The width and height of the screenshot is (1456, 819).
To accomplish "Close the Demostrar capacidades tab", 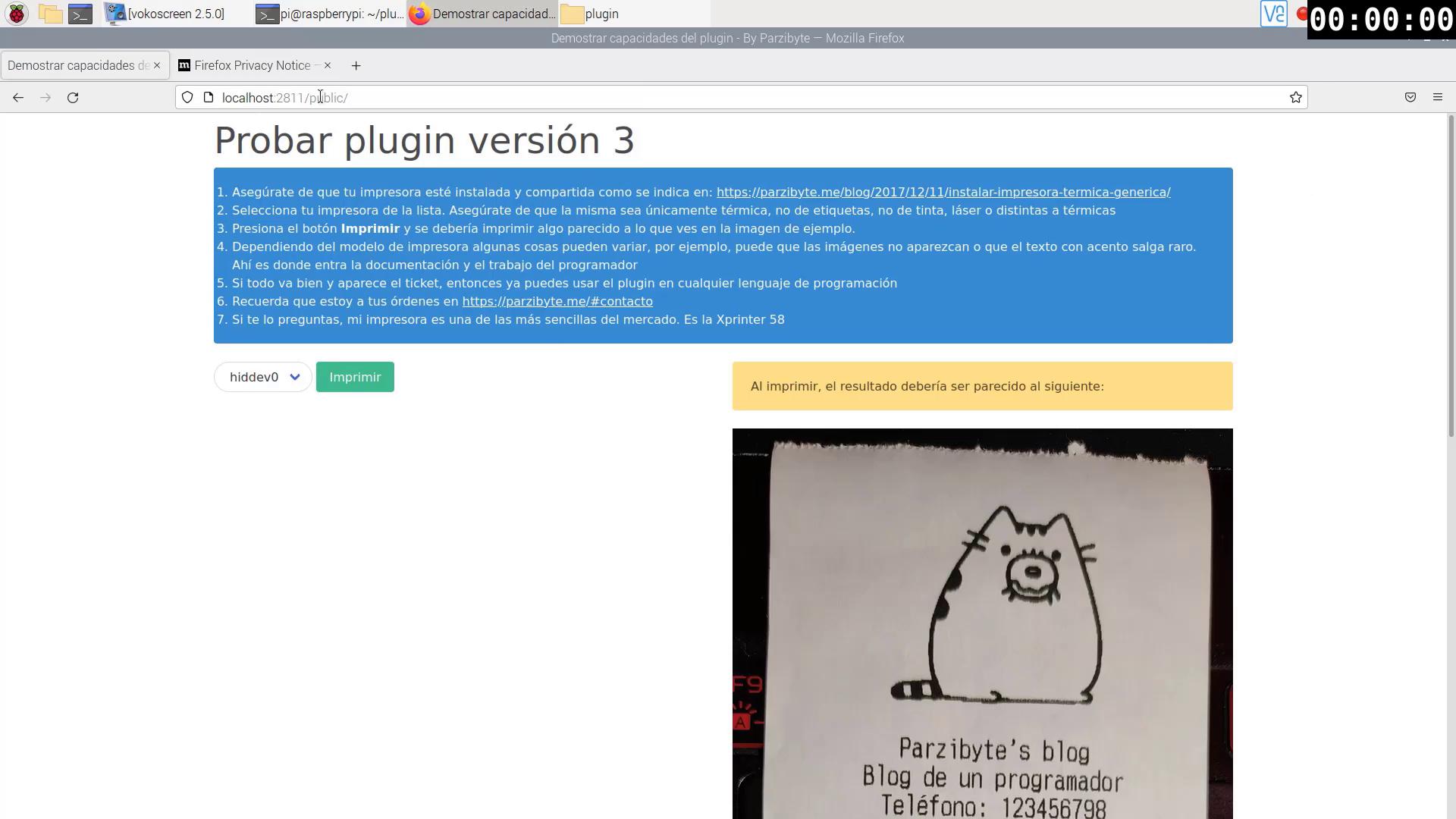I will point(157,65).
